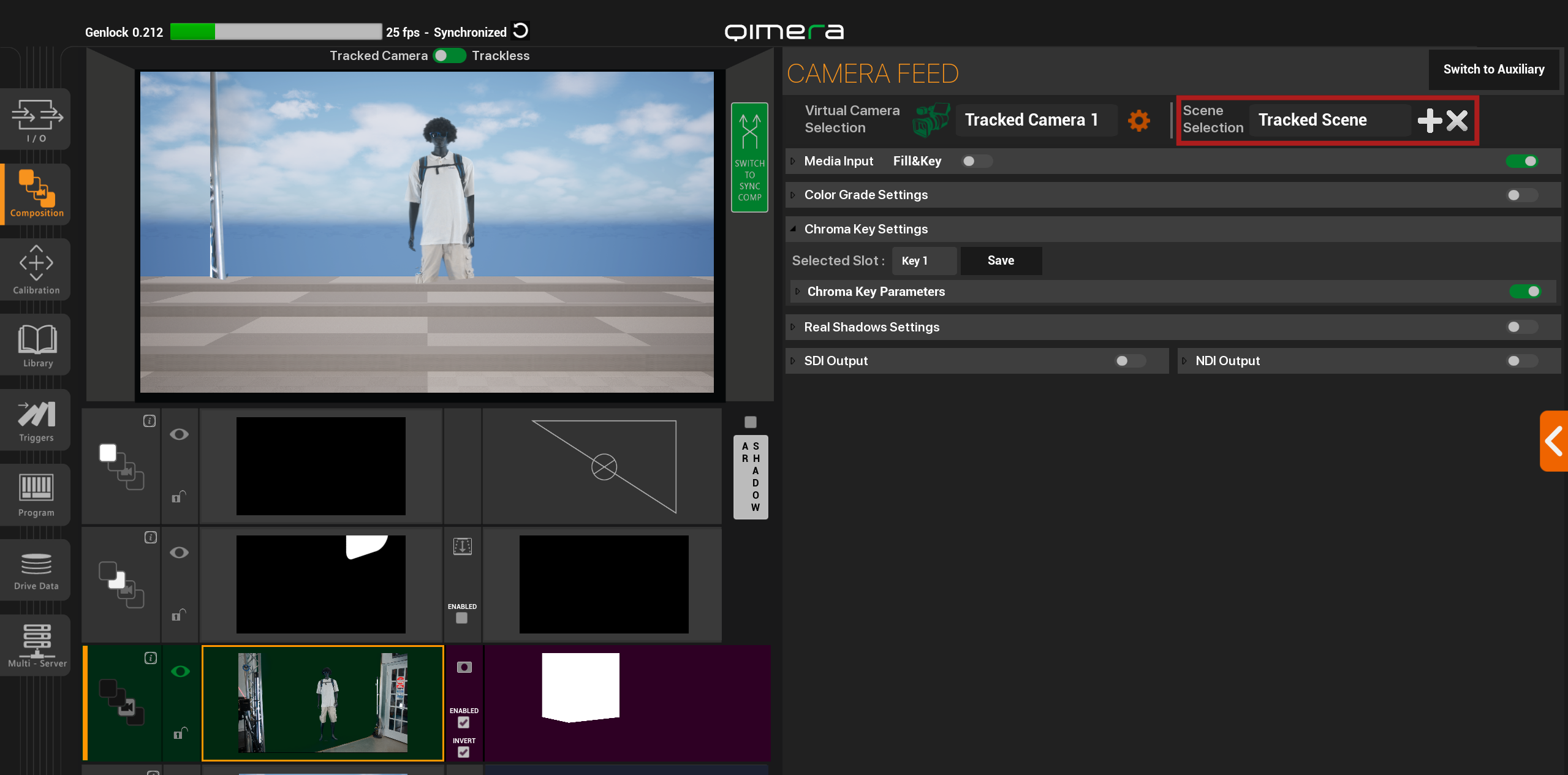Open the Tracked Scene selection dropdown

point(1330,120)
